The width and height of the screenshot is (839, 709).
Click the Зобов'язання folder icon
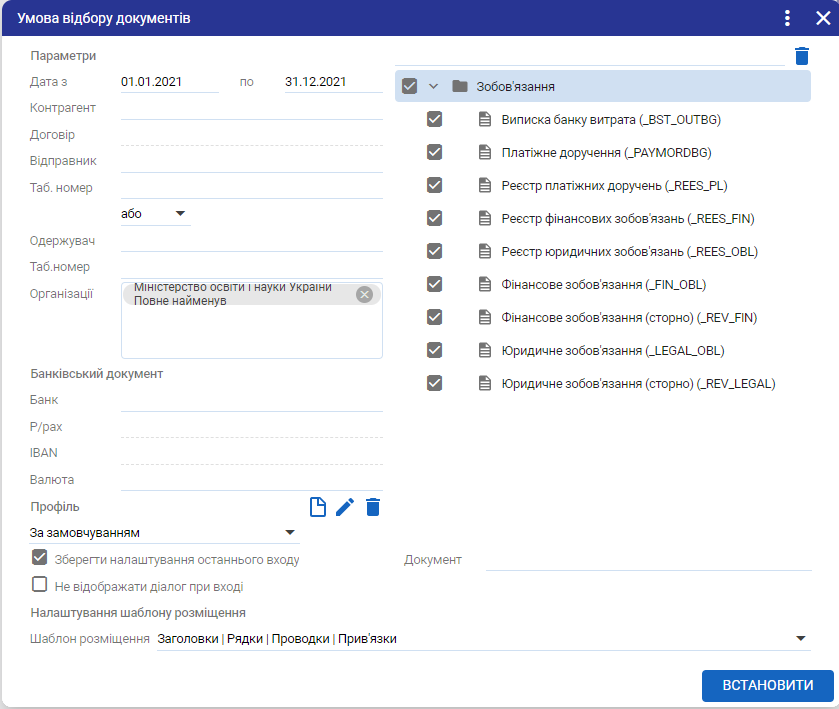[460, 86]
